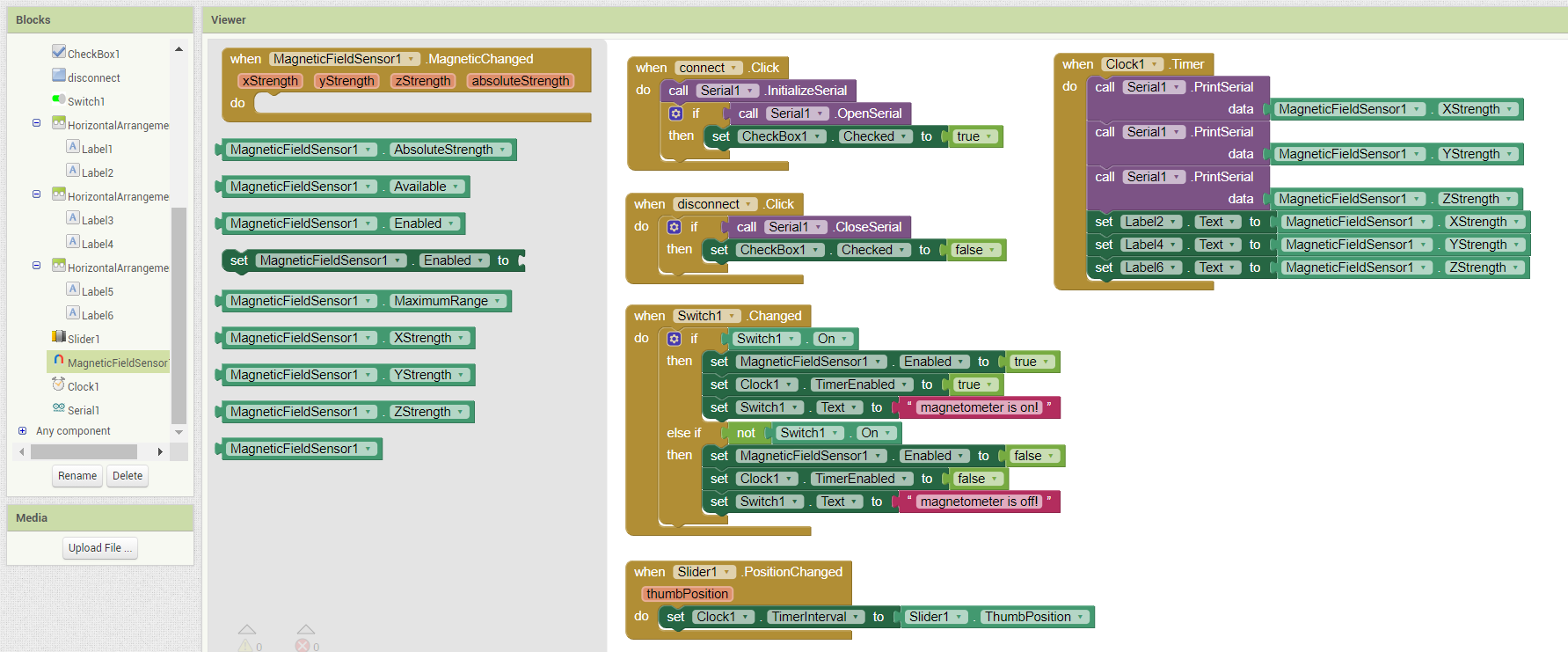Open the connect dropdown in the Click event
The width and height of the screenshot is (1568, 652).
coord(709,68)
